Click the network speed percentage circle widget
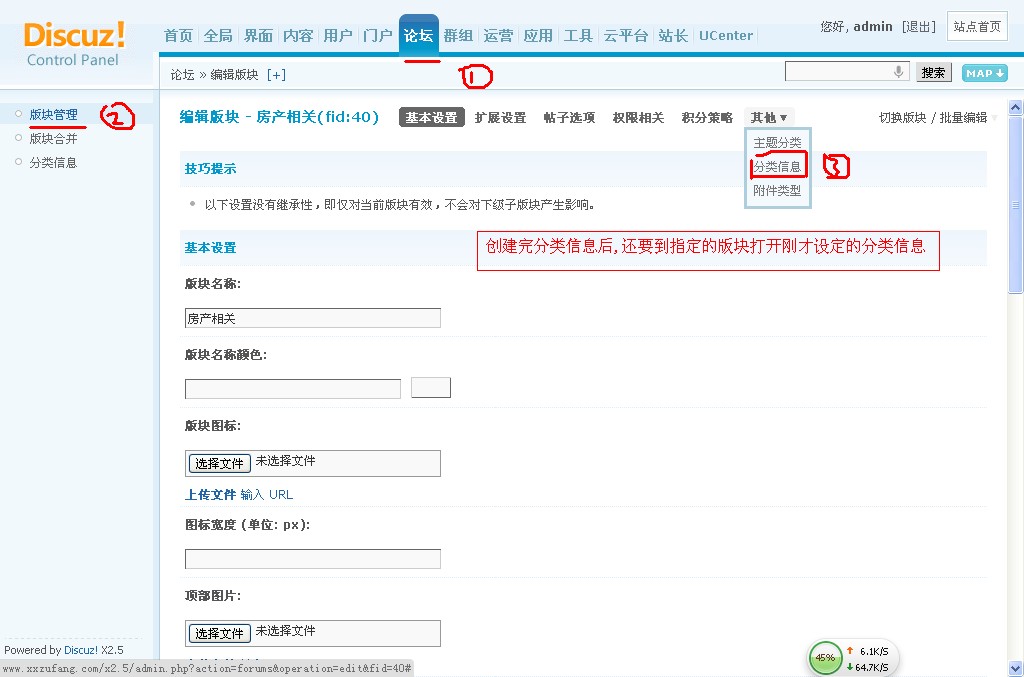Screen dimensions: 1024x677 [824, 657]
